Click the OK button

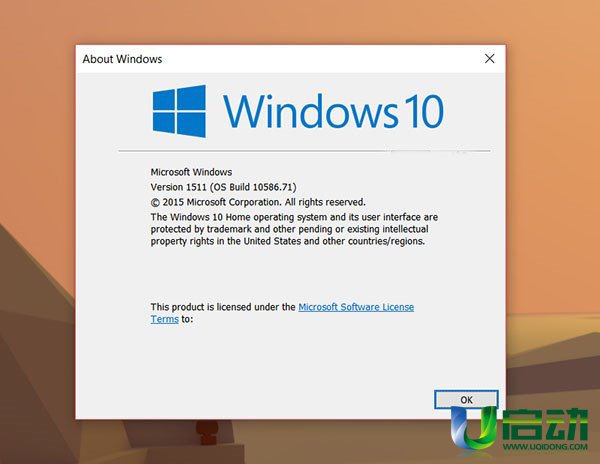466,400
